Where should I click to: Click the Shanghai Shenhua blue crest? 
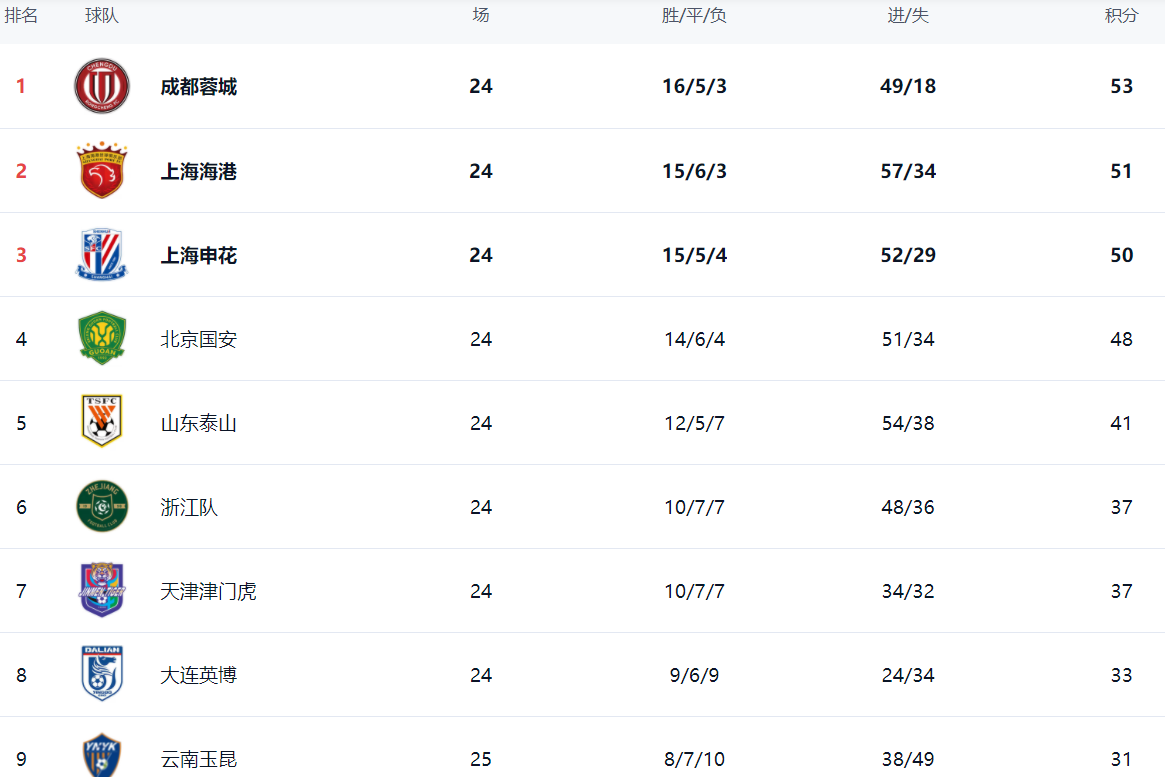(102, 255)
